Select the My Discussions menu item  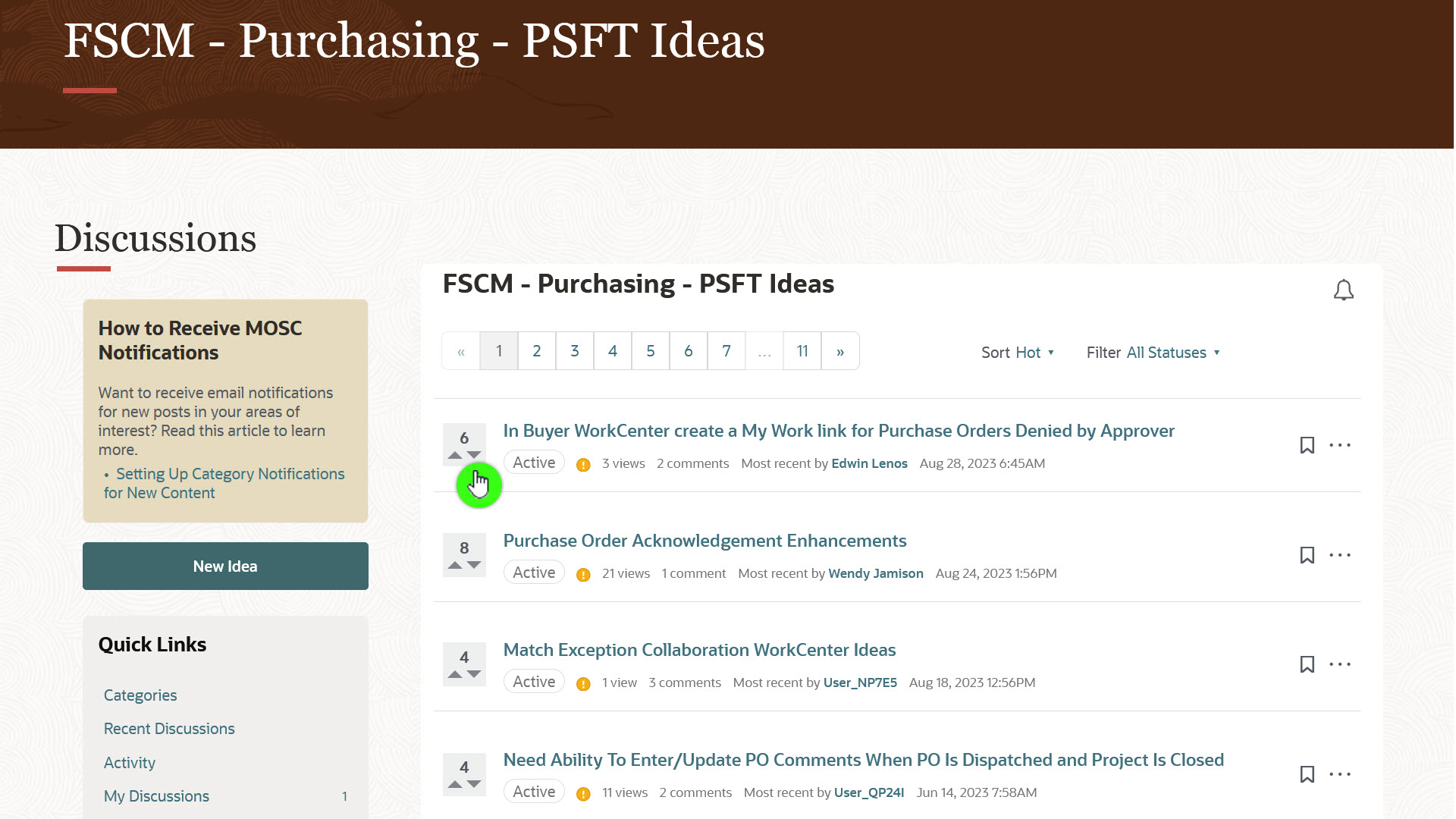click(x=156, y=796)
